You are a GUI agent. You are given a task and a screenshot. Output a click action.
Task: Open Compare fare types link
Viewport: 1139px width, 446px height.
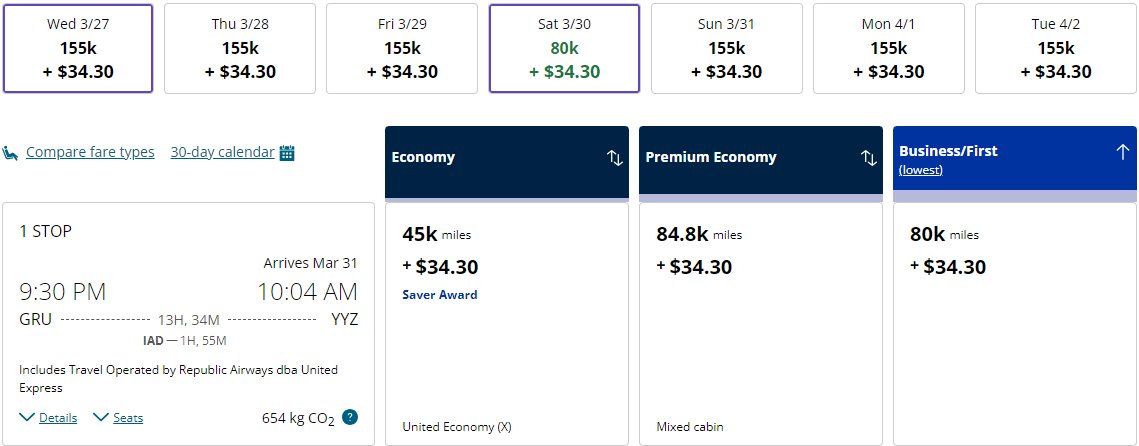[x=90, y=153]
